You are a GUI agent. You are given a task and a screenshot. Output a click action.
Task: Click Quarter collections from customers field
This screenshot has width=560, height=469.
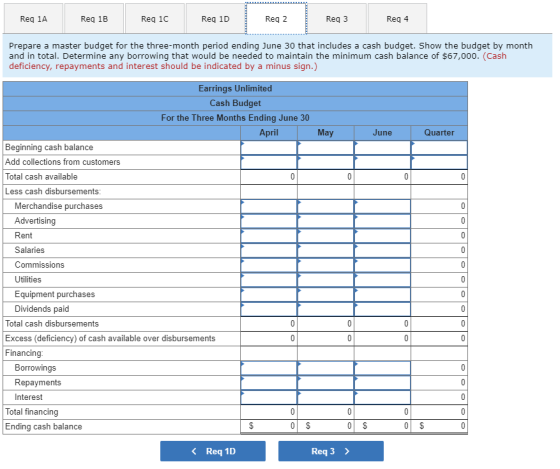click(439, 162)
